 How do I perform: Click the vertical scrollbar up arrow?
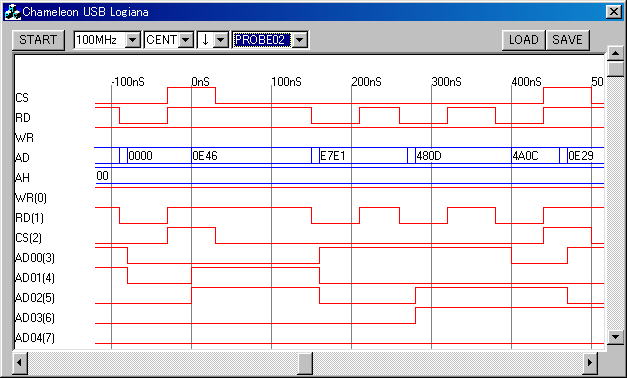click(x=615, y=54)
